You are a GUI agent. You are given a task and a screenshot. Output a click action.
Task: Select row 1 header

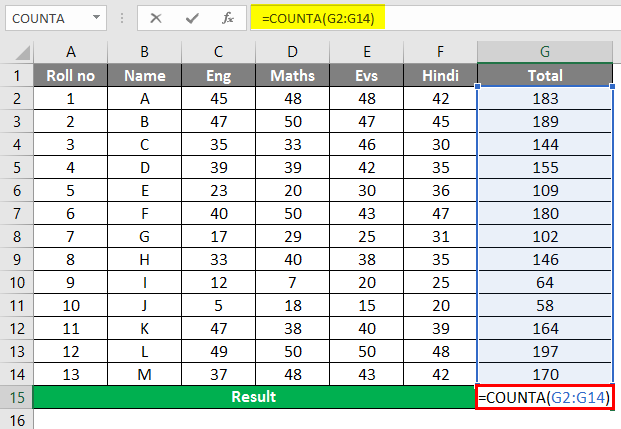(x=17, y=75)
